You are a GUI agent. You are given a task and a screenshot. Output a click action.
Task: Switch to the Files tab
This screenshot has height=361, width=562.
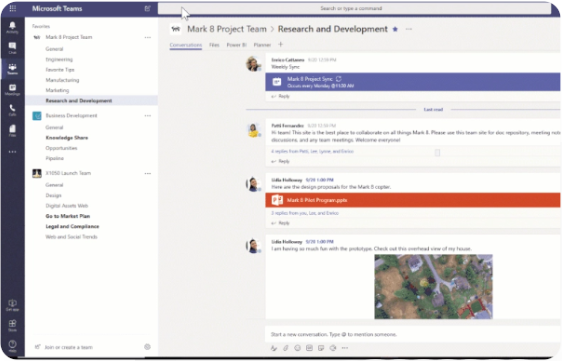point(214,45)
